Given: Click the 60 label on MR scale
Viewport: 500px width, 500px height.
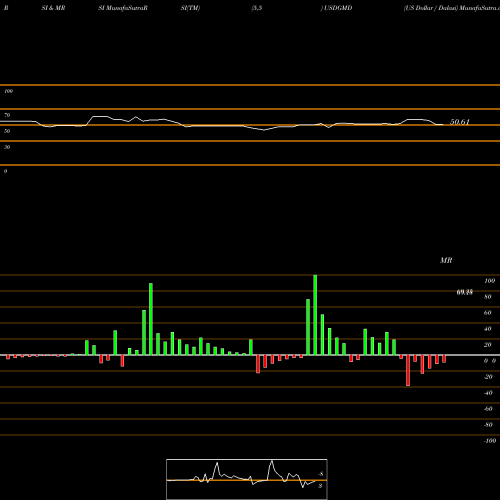Looking at the screenshot, I should (x=488, y=313).
